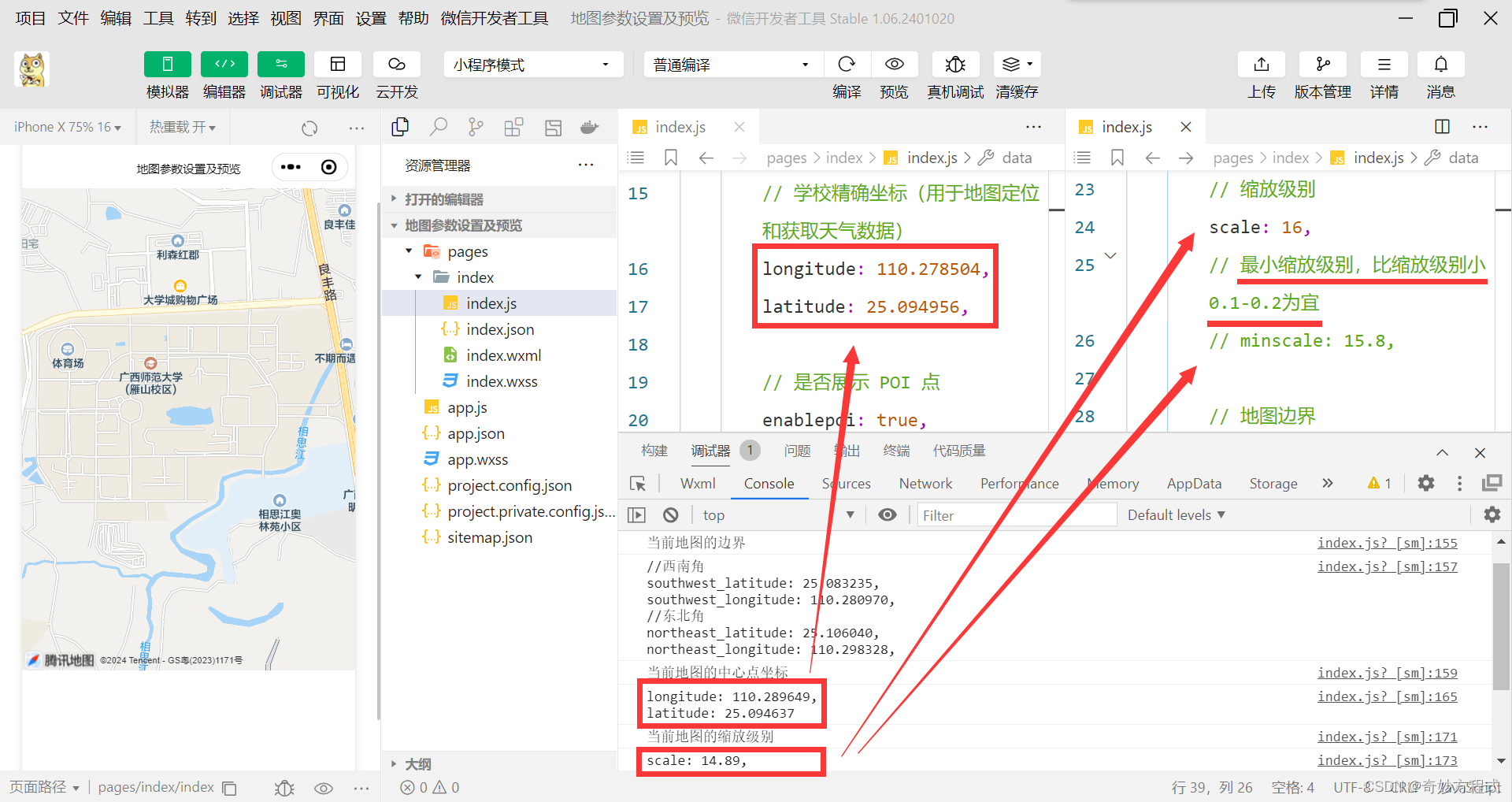Open the Docker whale icon in sidebar
This screenshot has width=1512, height=802.
point(589,127)
